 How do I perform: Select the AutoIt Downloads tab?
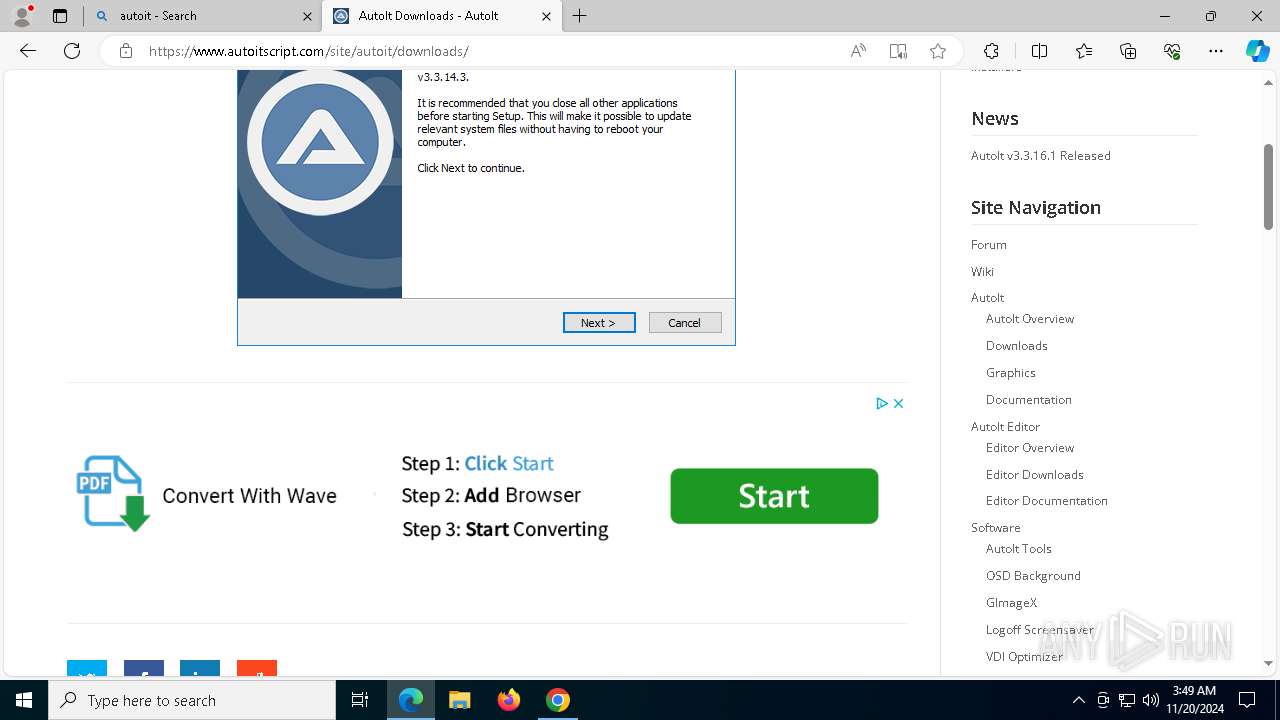[x=441, y=16]
